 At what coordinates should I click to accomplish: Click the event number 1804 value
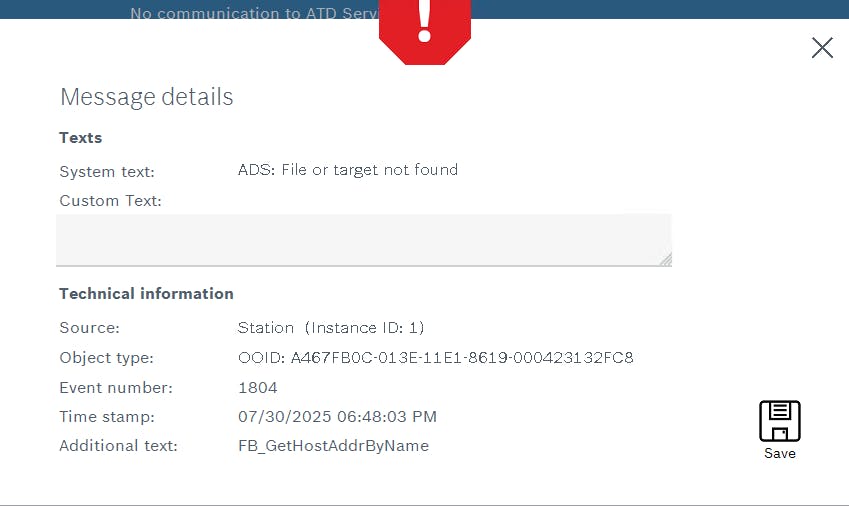pos(258,387)
